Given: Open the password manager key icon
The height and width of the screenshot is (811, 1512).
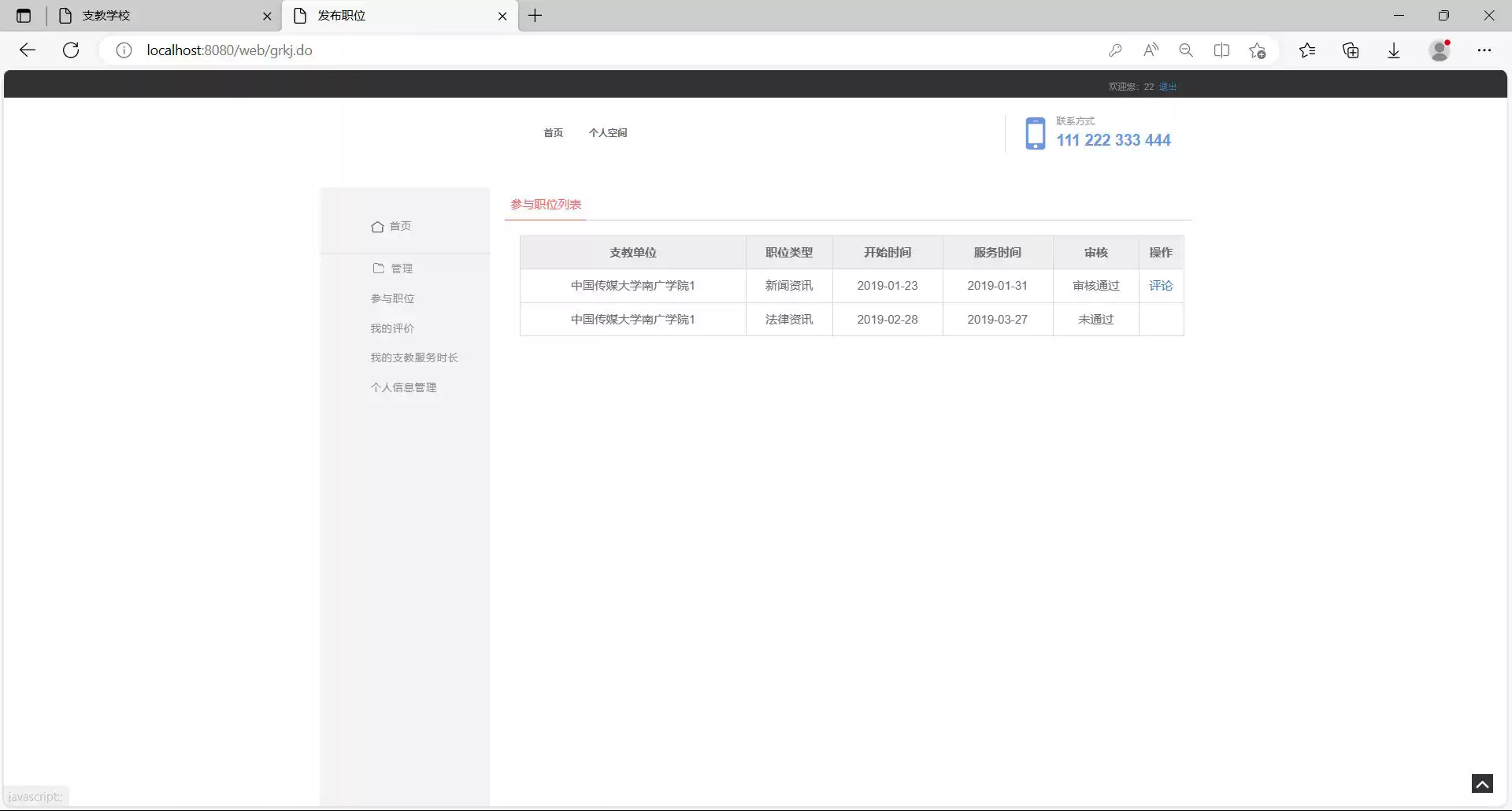Looking at the screenshot, I should click(x=1115, y=50).
